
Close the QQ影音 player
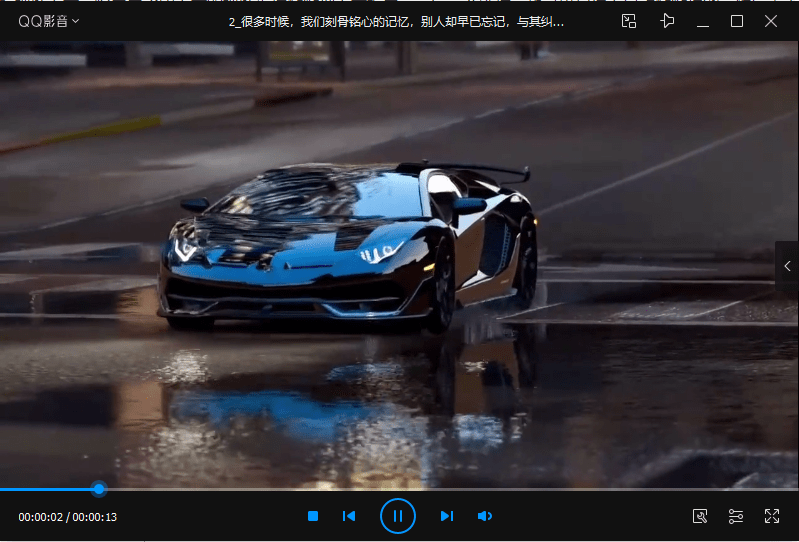tap(771, 21)
